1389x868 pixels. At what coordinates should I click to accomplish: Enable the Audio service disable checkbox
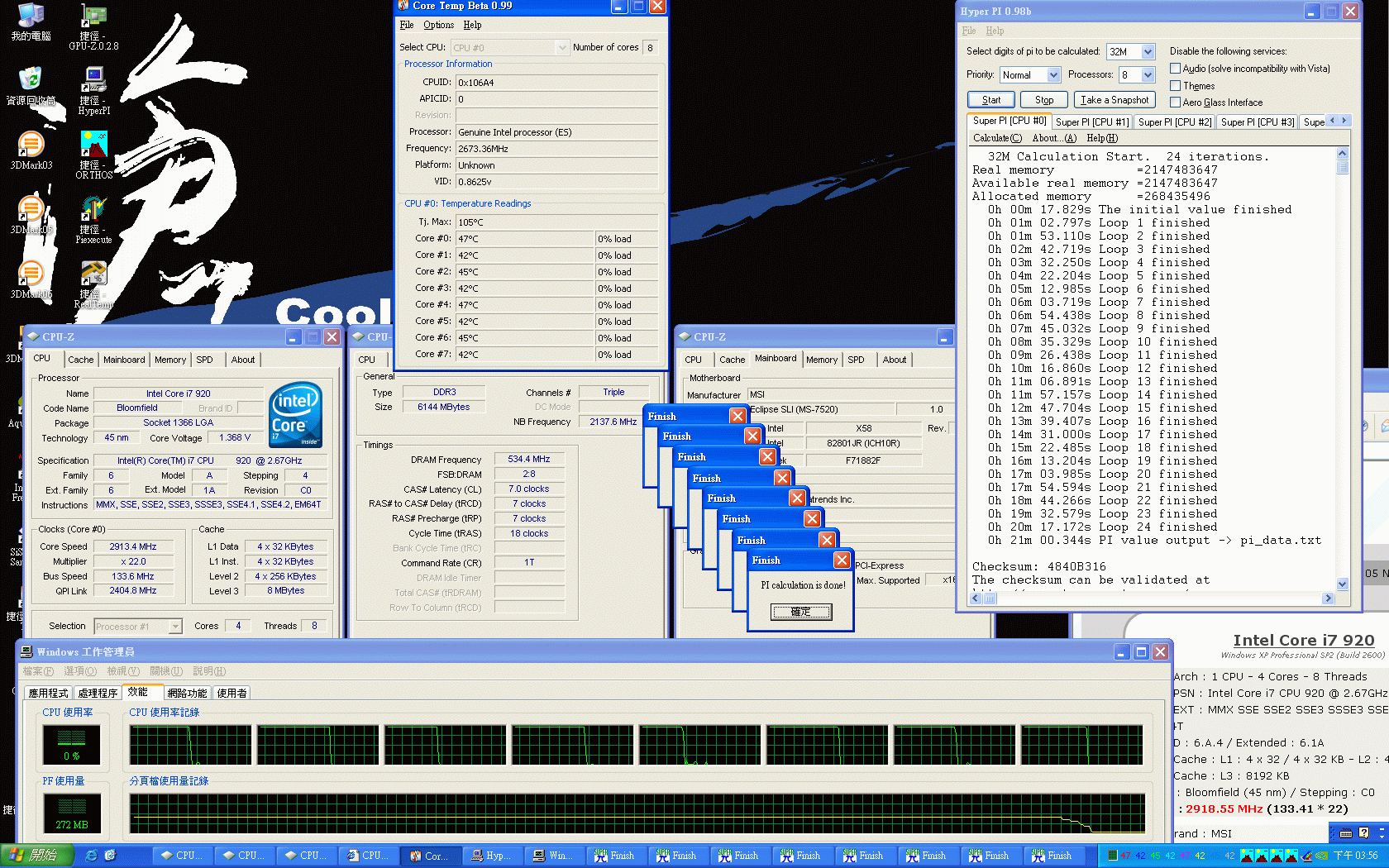1175,69
